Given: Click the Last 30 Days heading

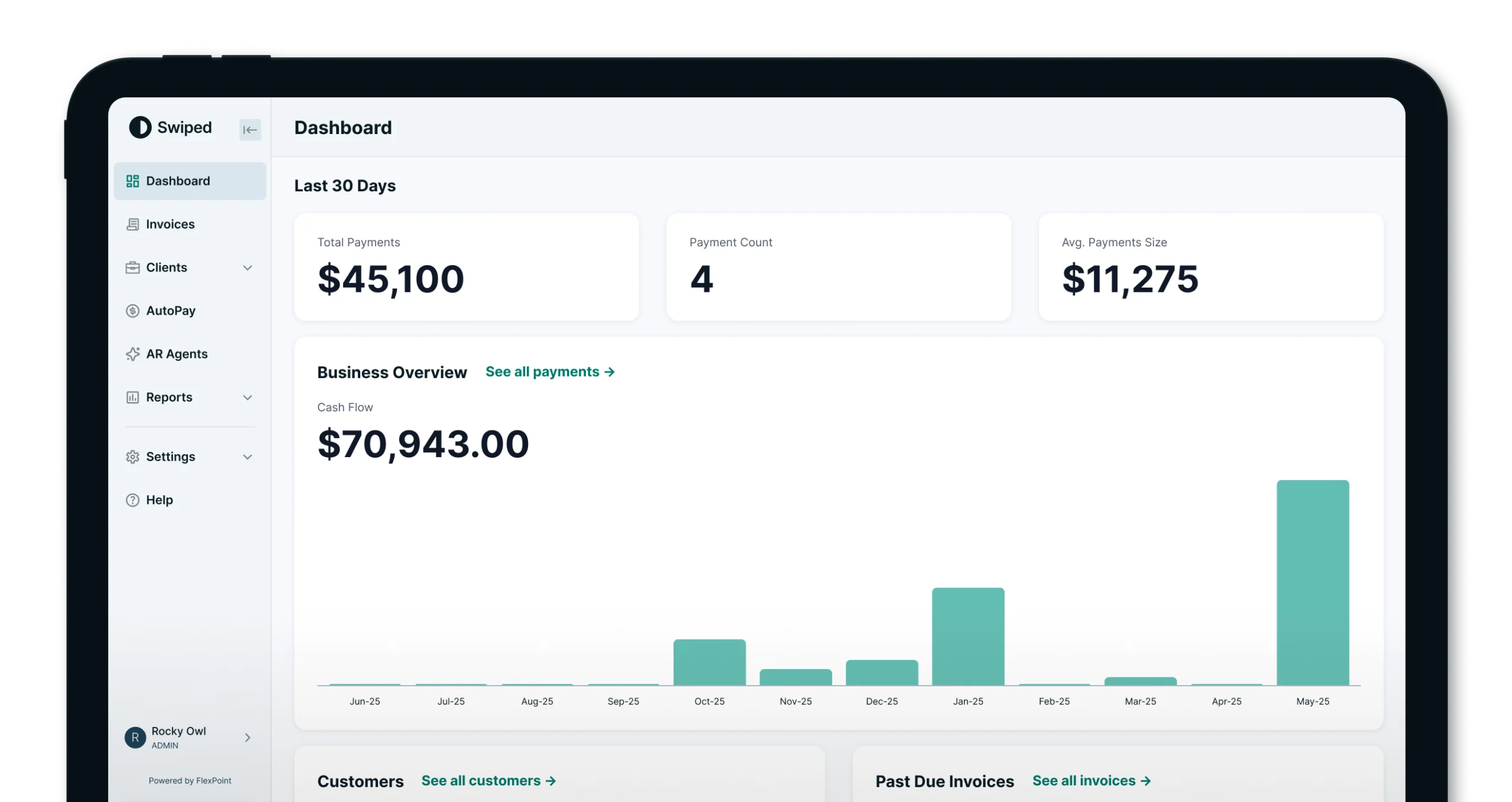Looking at the screenshot, I should click(x=345, y=185).
